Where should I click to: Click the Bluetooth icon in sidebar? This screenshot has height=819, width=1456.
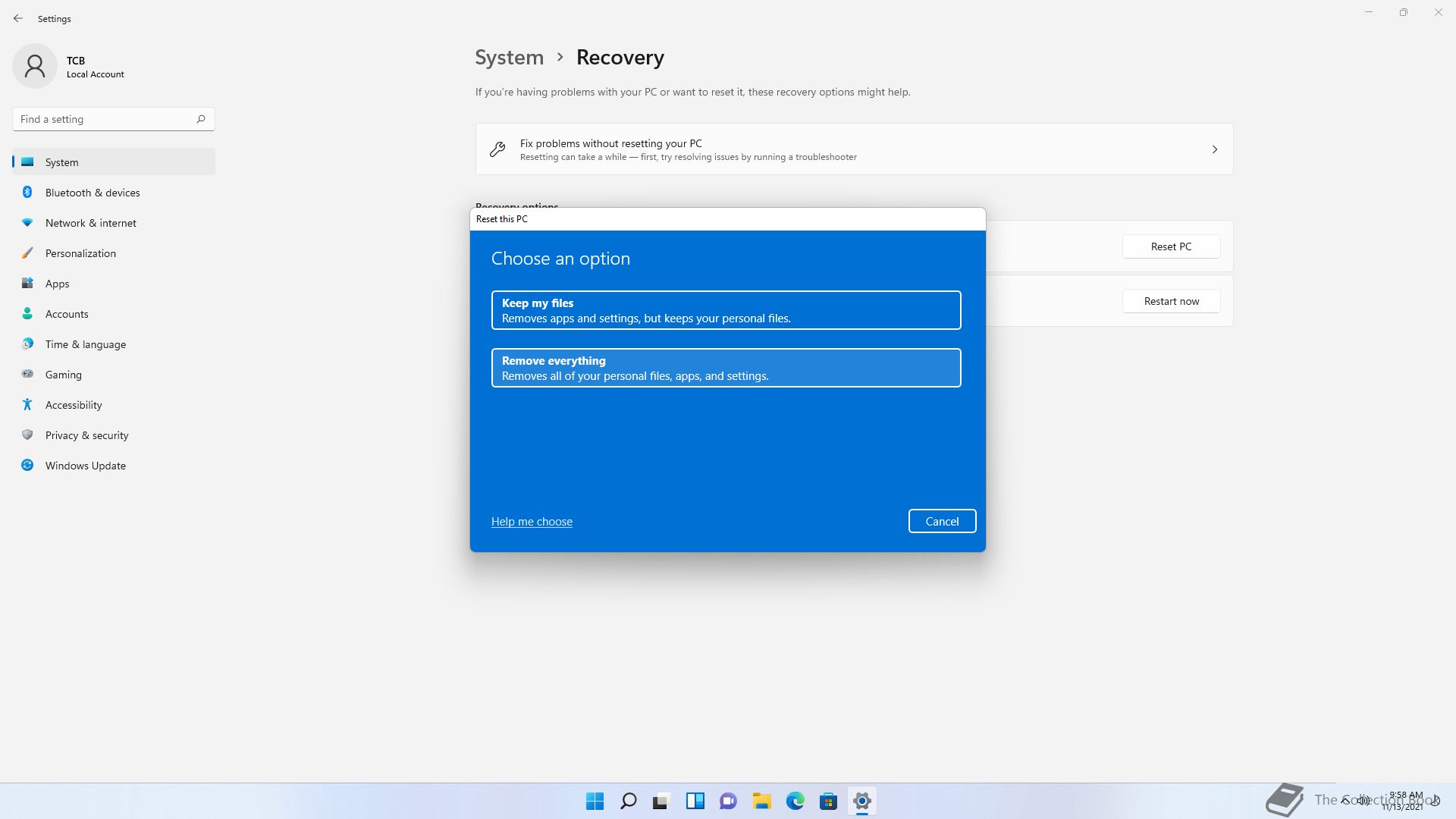pyautogui.click(x=27, y=192)
